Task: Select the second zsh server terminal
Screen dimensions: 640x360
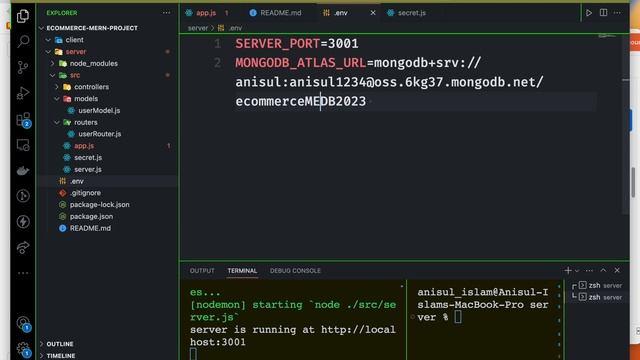Action: pos(598,297)
